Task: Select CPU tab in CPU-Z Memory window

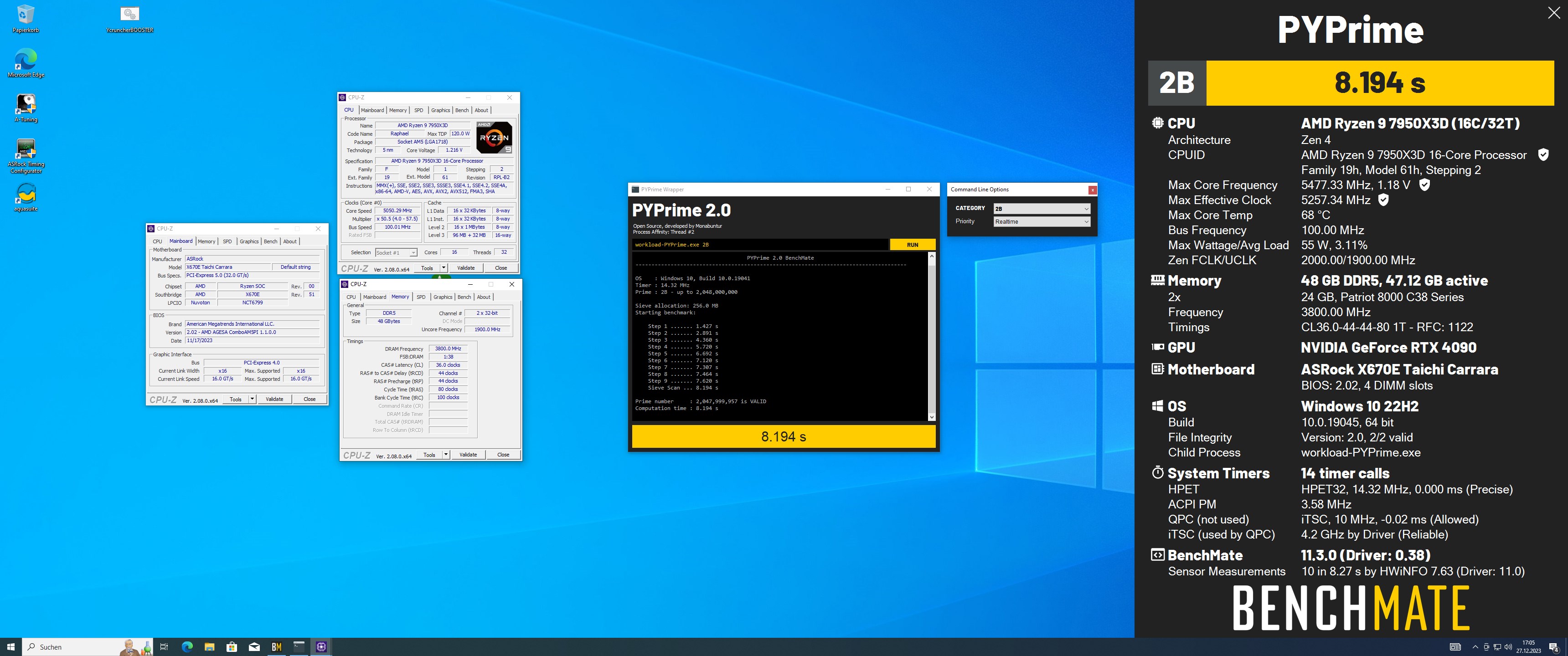Action: pos(351,297)
